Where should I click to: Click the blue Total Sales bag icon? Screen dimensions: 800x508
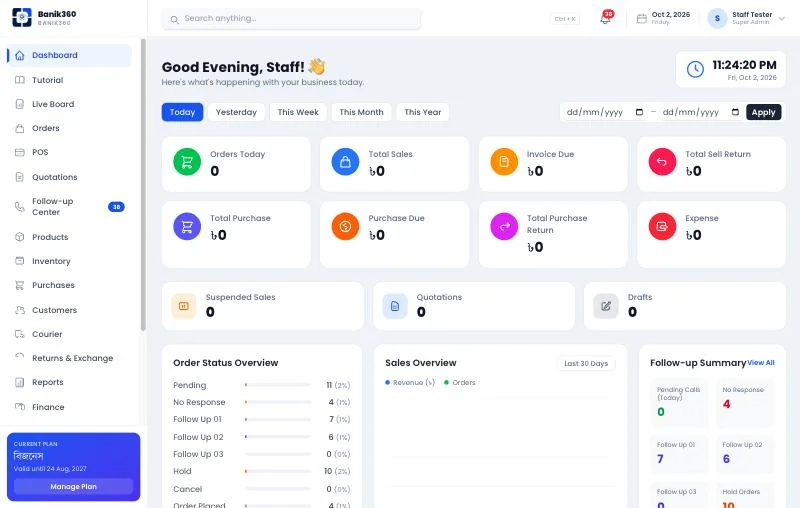click(x=345, y=162)
